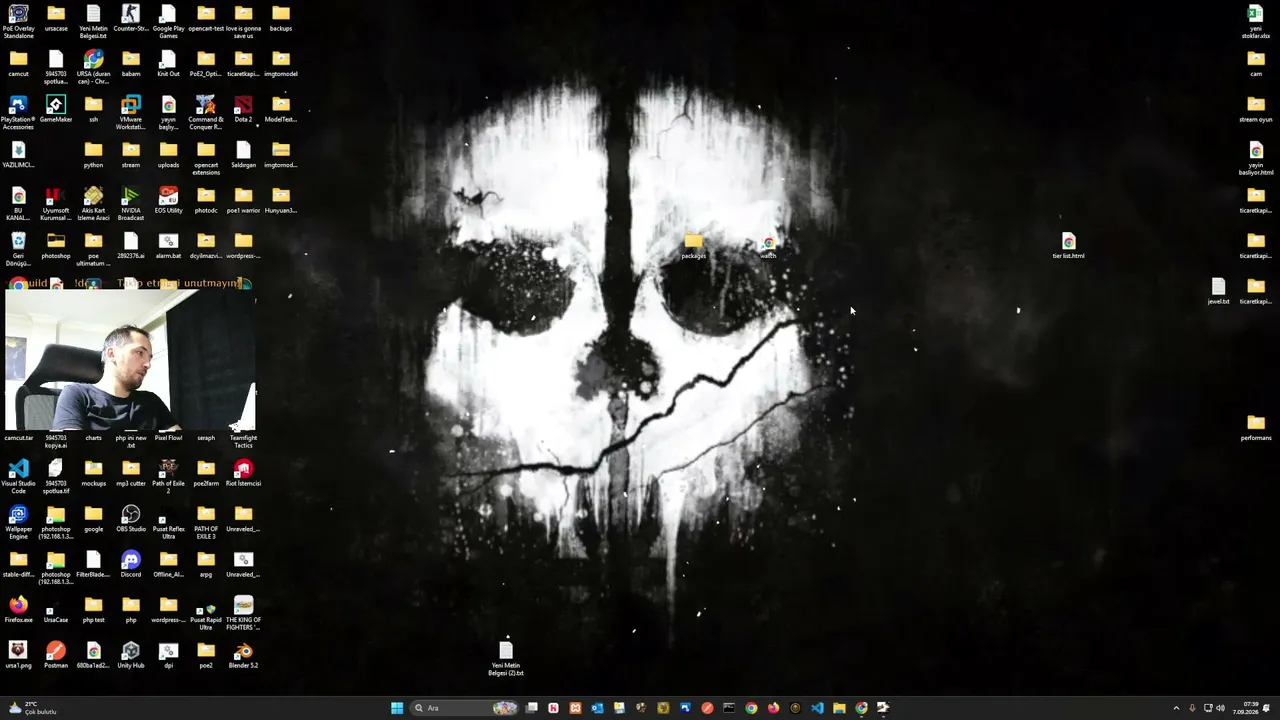This screenshot has height=720, width=1280.
Task: Select the Visual Studio Code desktop icon
Action: [x=18, y=477]
